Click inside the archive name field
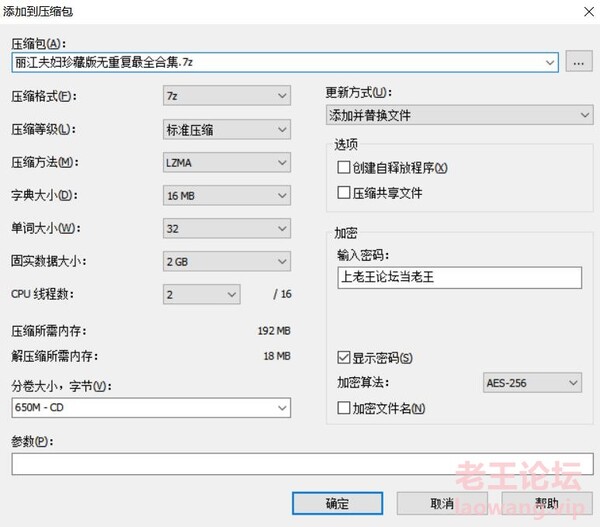Viewport: 600px width, 527px height. (285, 62)
